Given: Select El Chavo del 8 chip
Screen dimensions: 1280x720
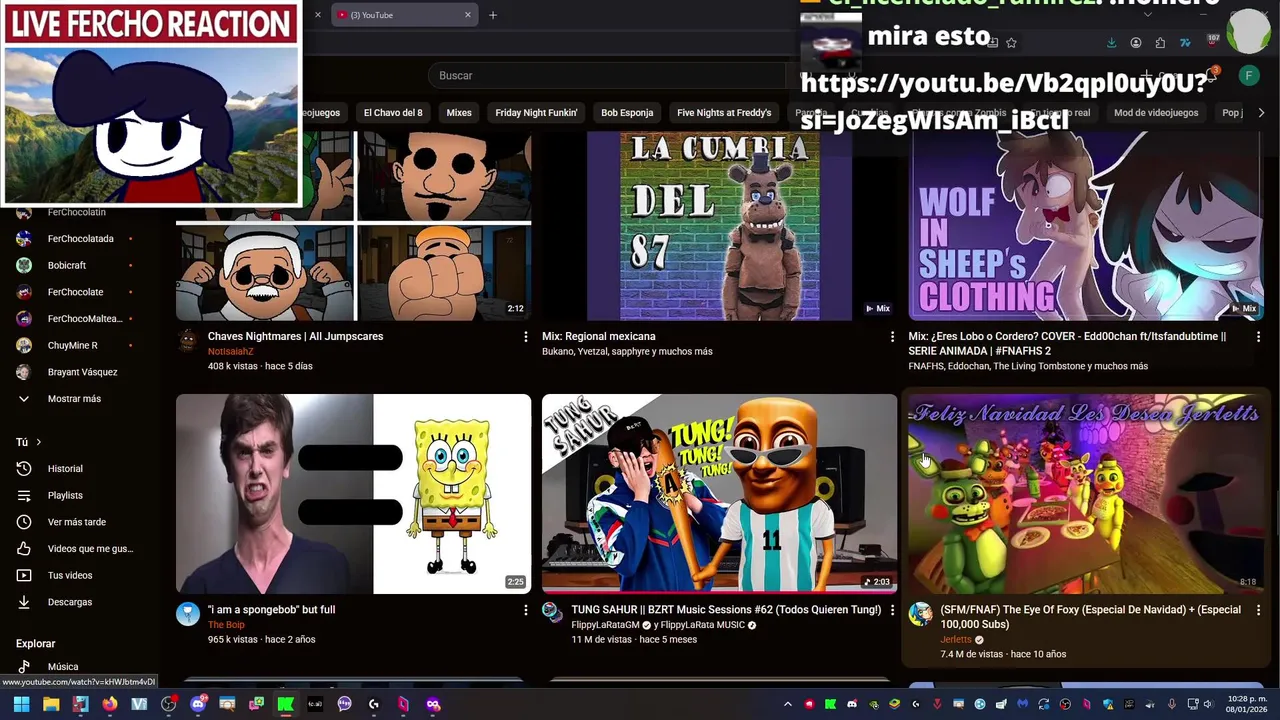Looking at the screenshot, I should click(393, 113).
